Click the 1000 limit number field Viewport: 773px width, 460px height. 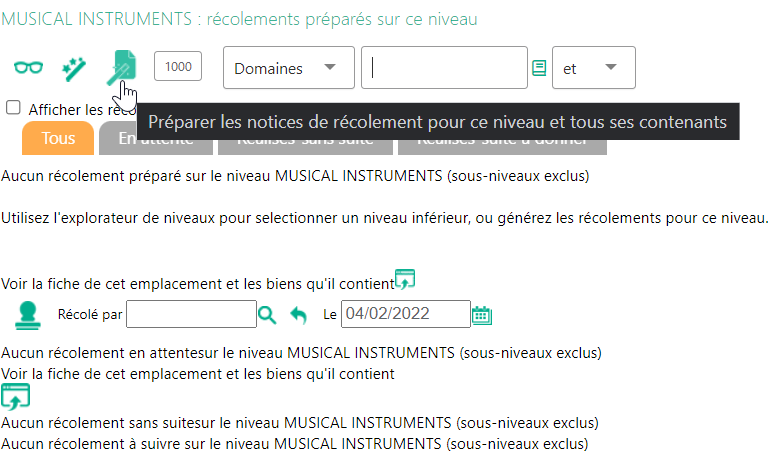pyautogui.click(x=178, y=66)
